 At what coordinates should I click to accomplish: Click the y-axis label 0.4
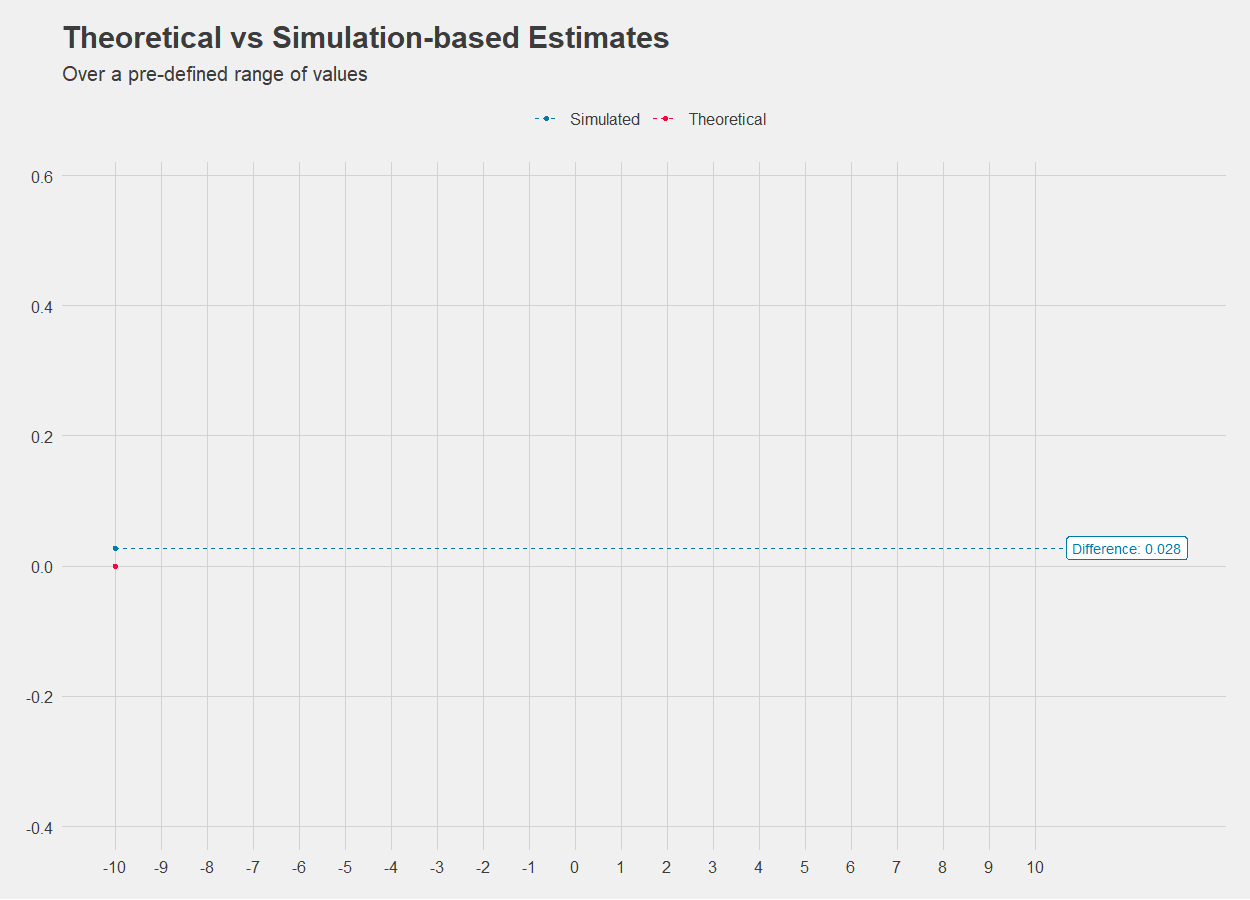tap(41, 306)
